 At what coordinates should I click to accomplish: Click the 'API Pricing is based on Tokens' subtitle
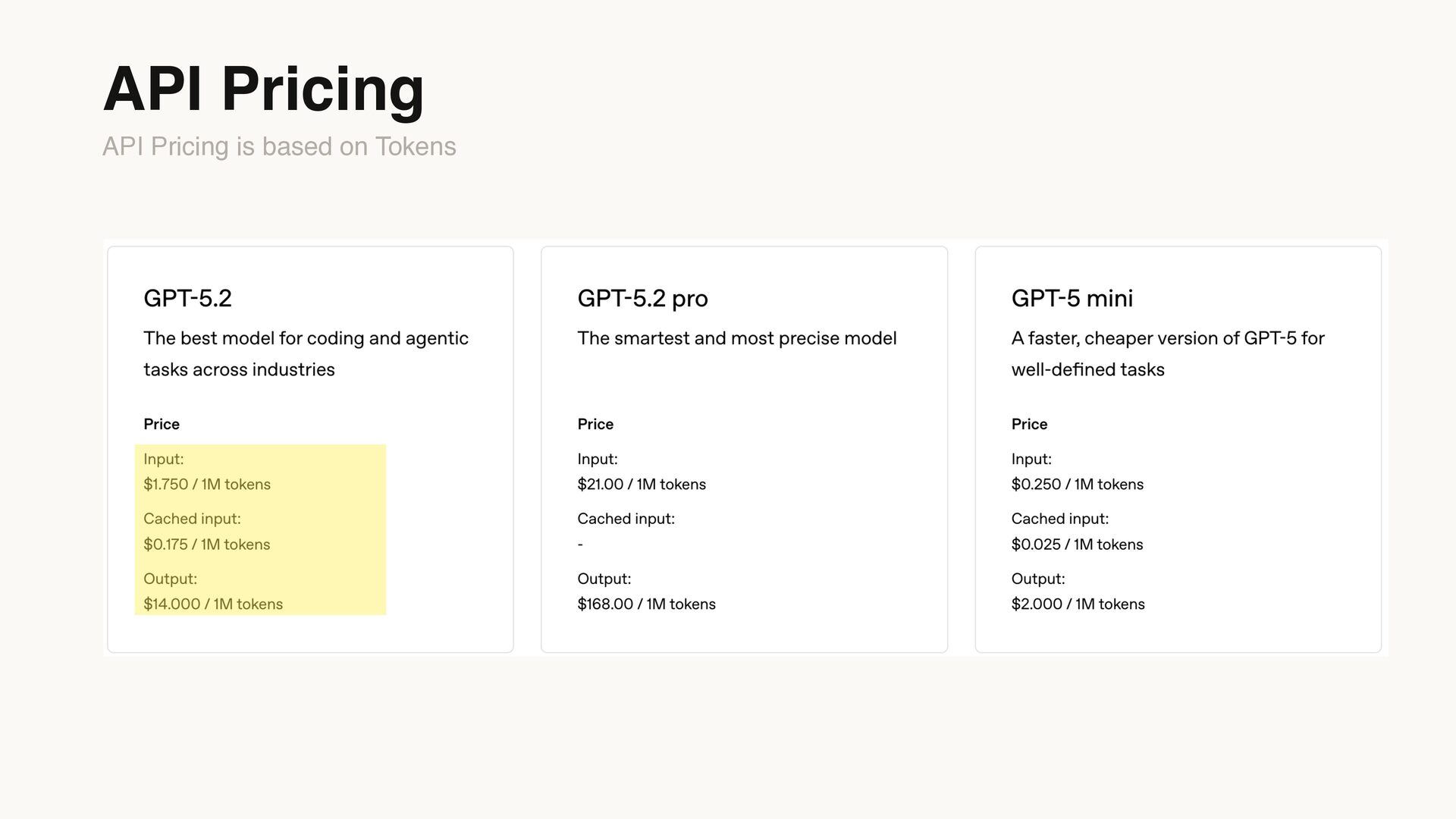click(x=279, y=146)
